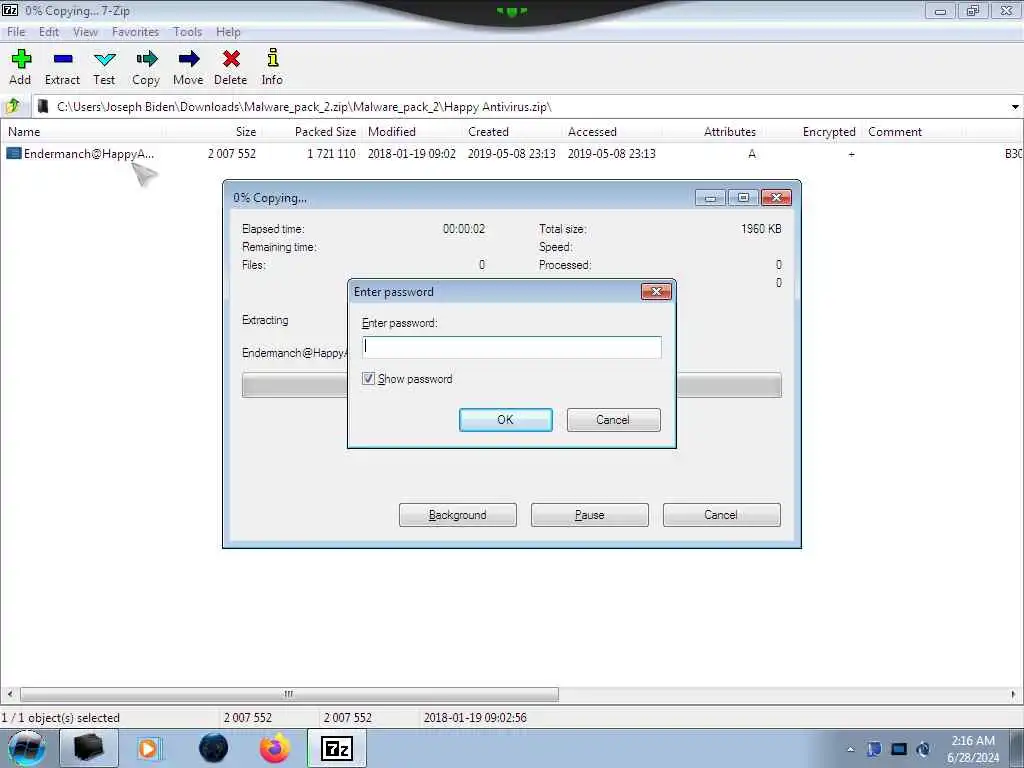1024x768 pixels.
Task: Sort by Comment column header
Action: [x=895, y=132]
